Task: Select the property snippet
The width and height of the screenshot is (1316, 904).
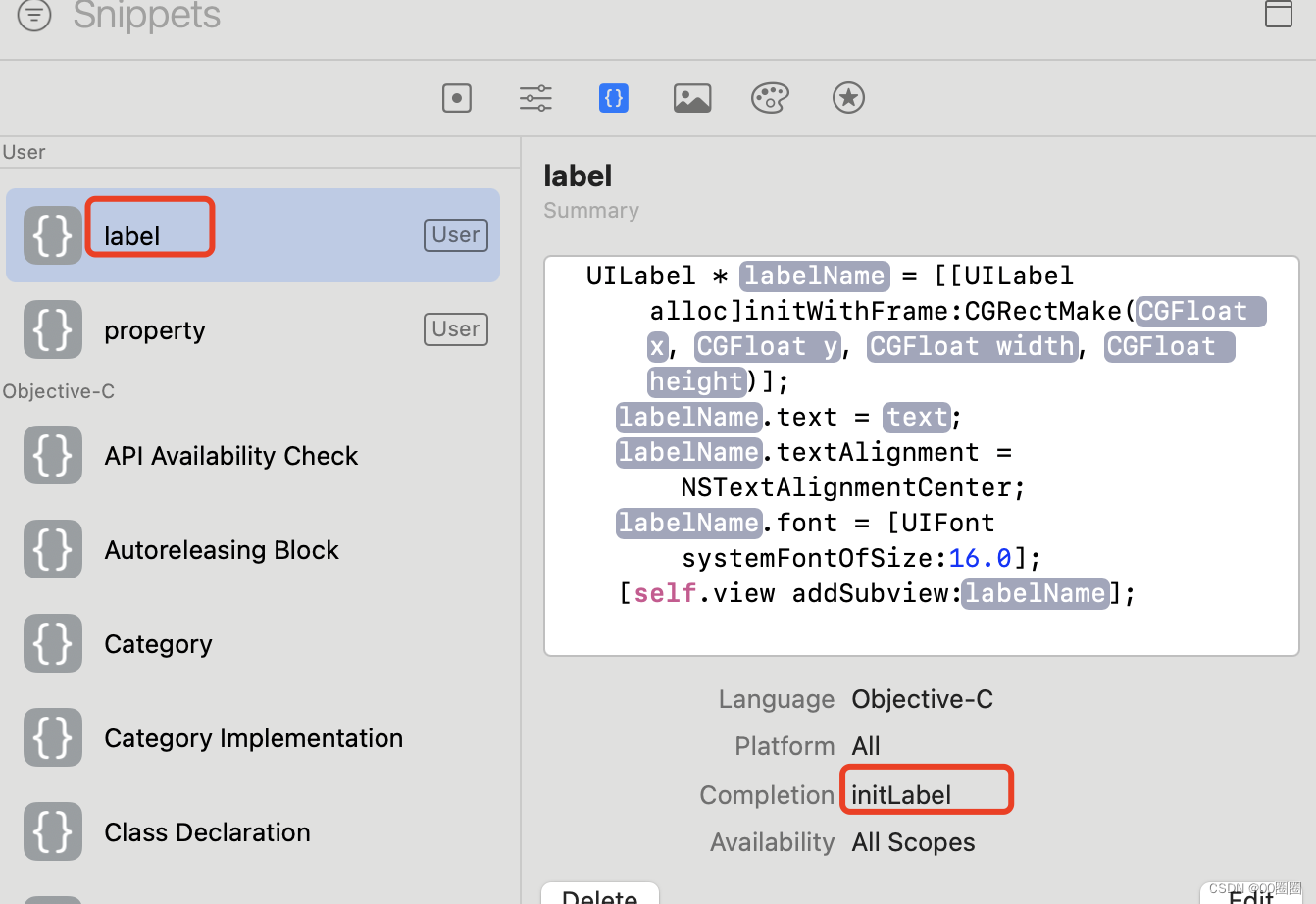Action: (x=154, y=329)
